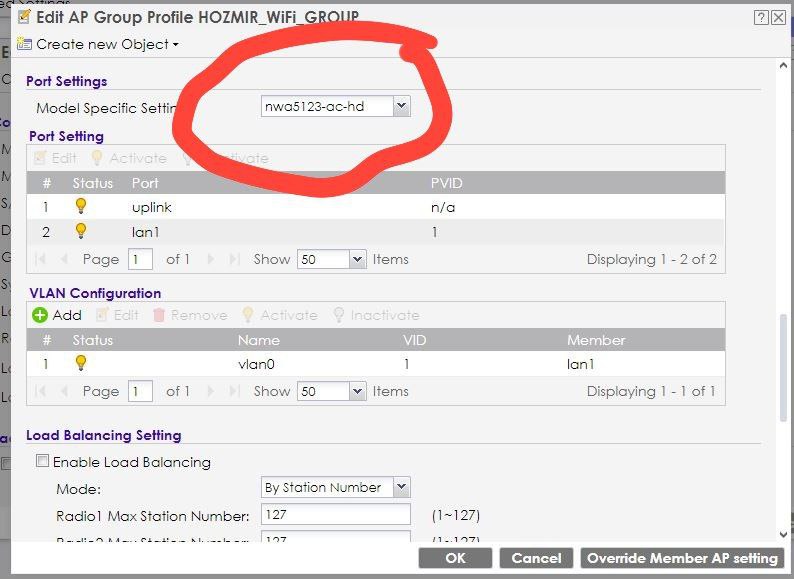Cancel the profile edit

tap(536, 558)
